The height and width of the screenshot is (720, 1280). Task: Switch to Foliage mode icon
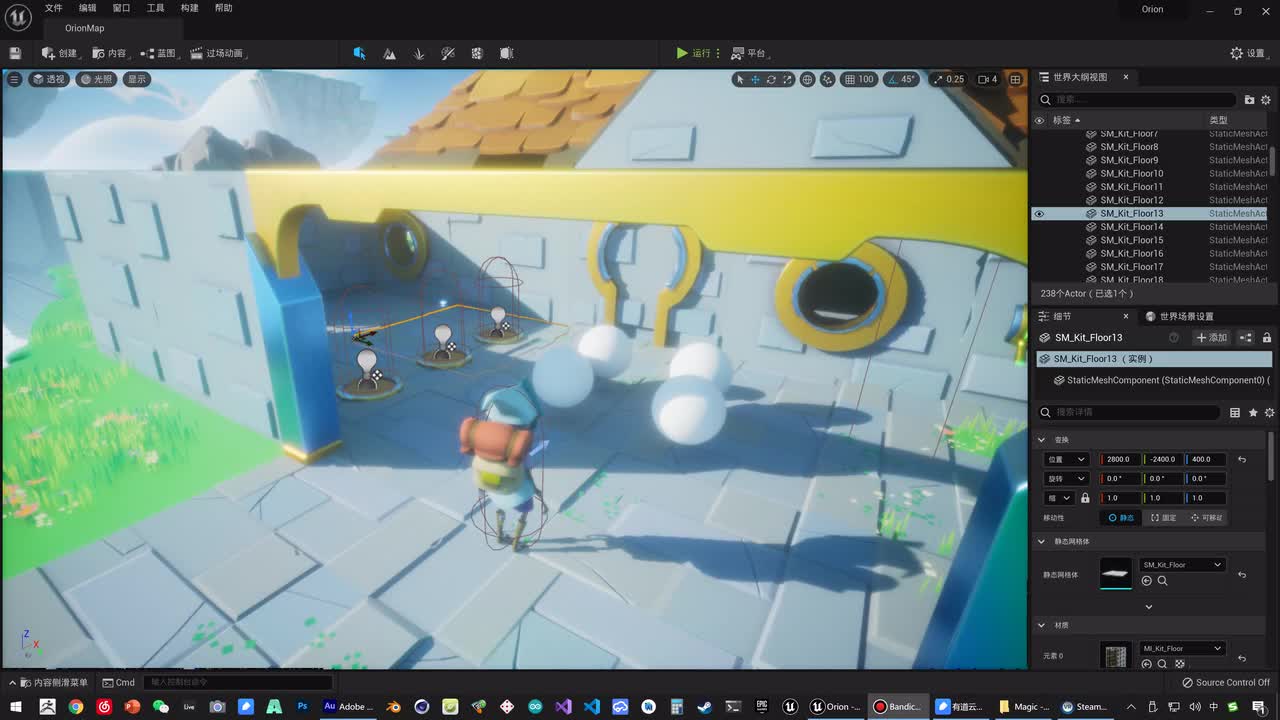tap(419, 53)
